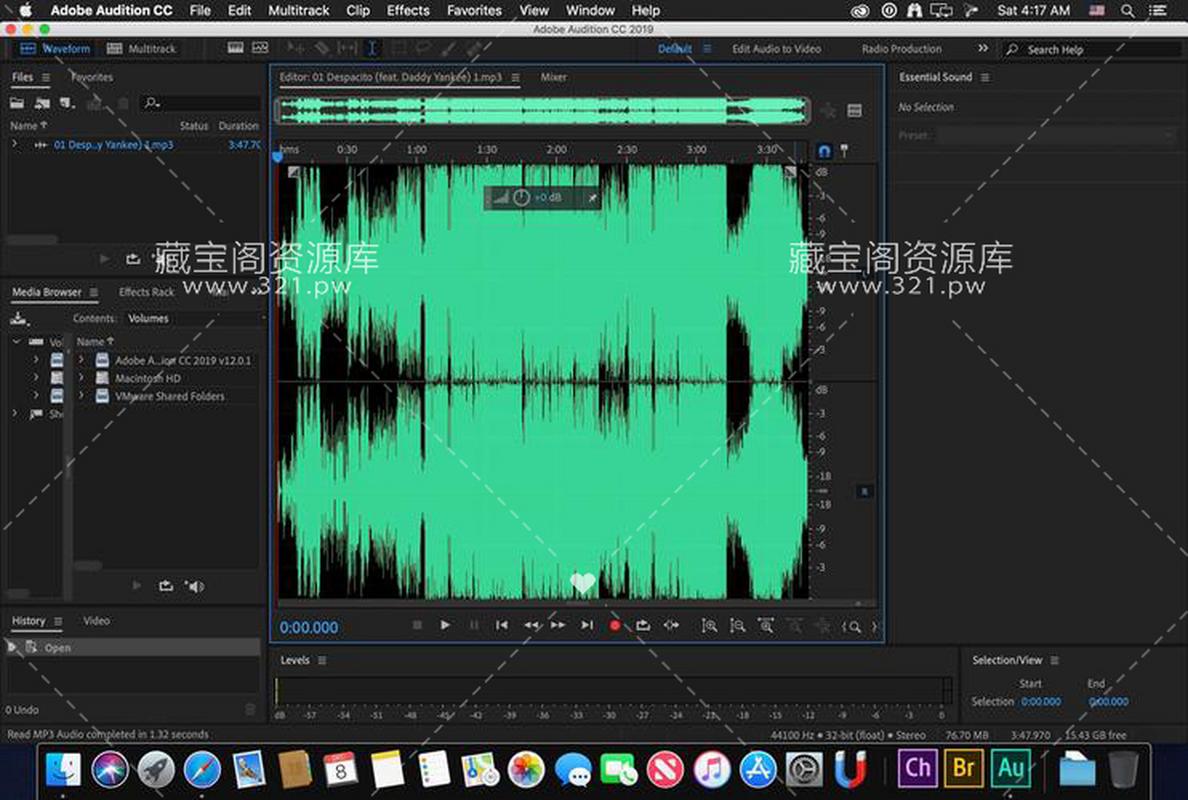This screenshot has width=1188, height=800.
Task: Toggle Auto-Play speaker in Media Browser
Action: (195, 587)
